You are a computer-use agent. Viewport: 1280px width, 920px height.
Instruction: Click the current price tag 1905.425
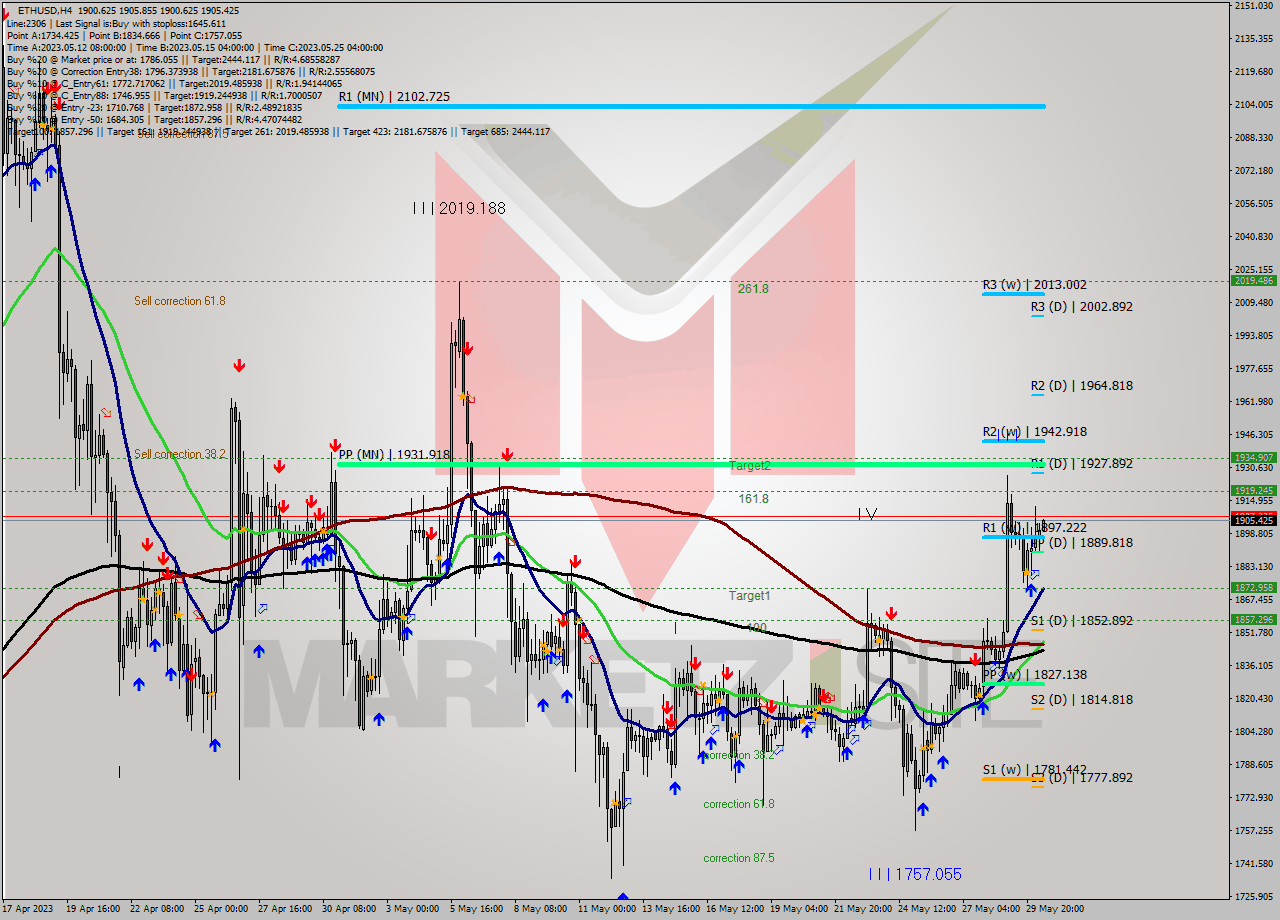pyautogui.click(x=1253, y=520)
